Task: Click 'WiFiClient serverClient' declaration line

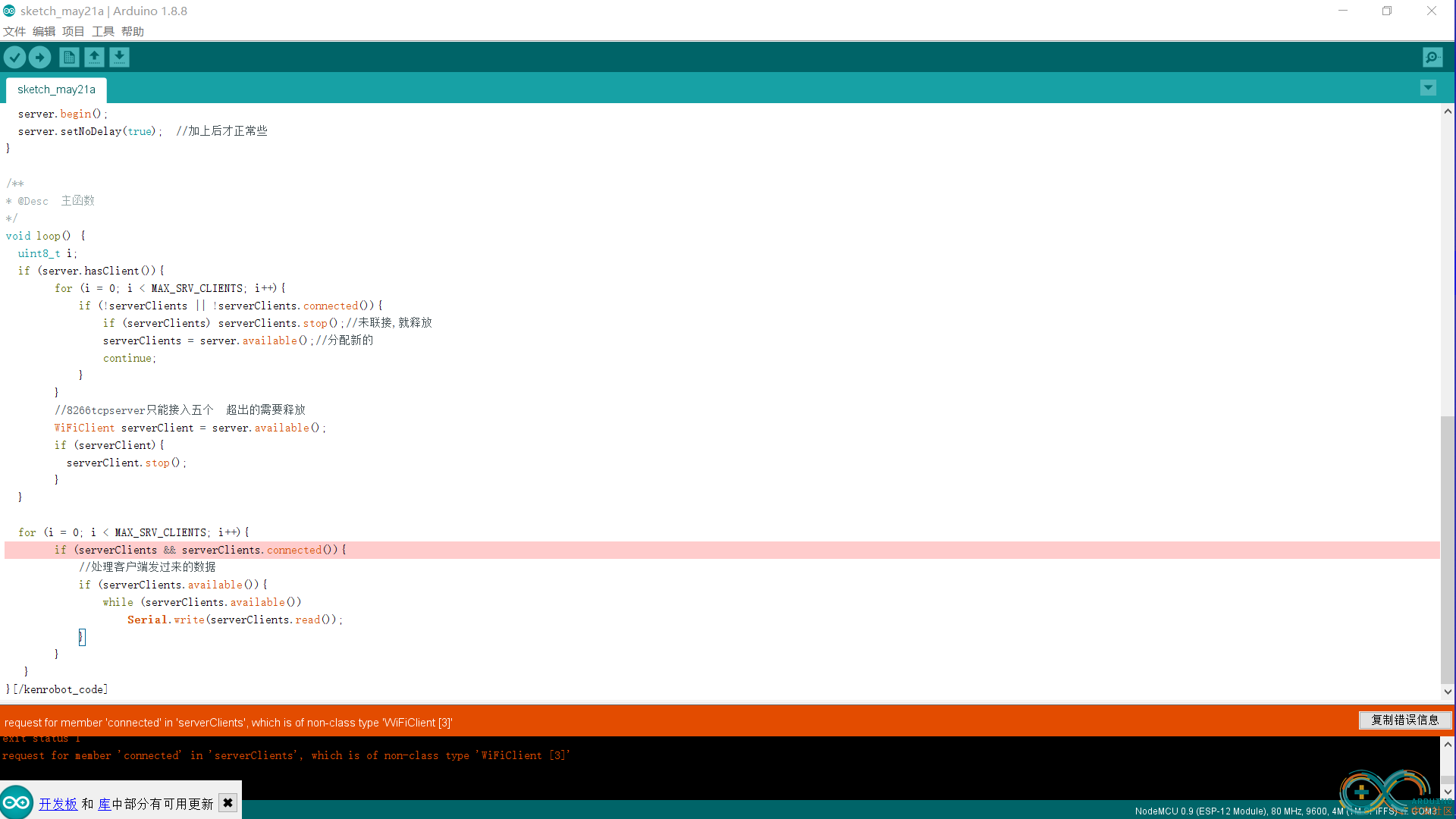Action: (190, 428)
